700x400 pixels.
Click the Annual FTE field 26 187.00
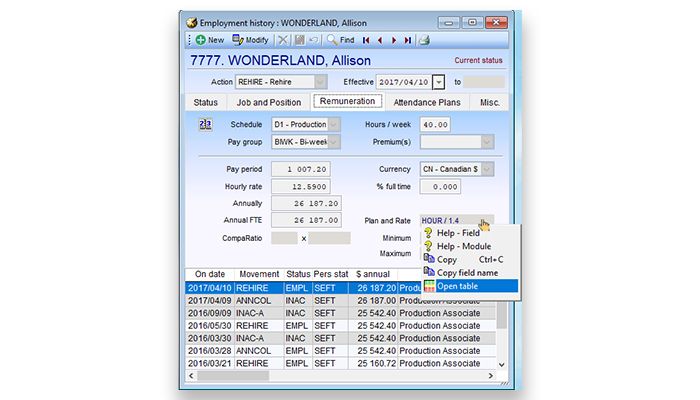(306, 220)
